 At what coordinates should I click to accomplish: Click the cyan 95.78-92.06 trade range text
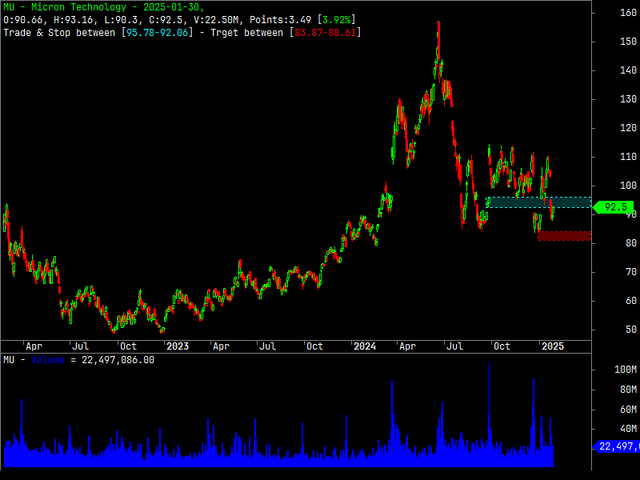(x=157, y=33)
